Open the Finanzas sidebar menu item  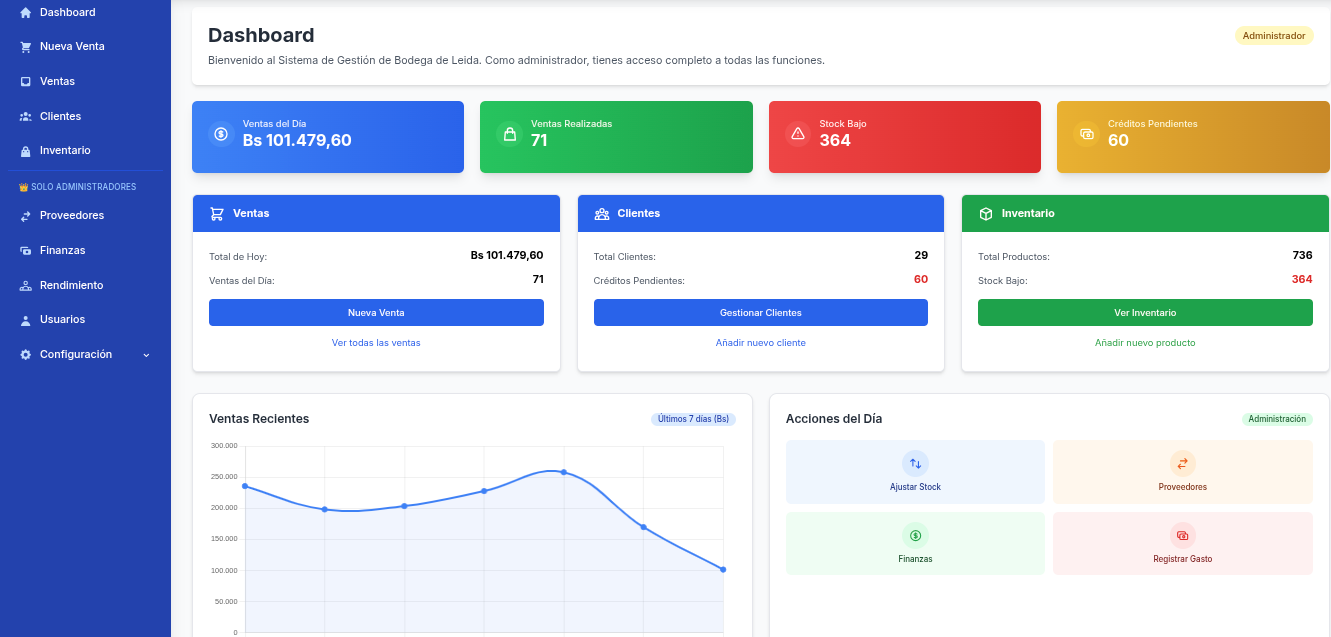[85, 250]
